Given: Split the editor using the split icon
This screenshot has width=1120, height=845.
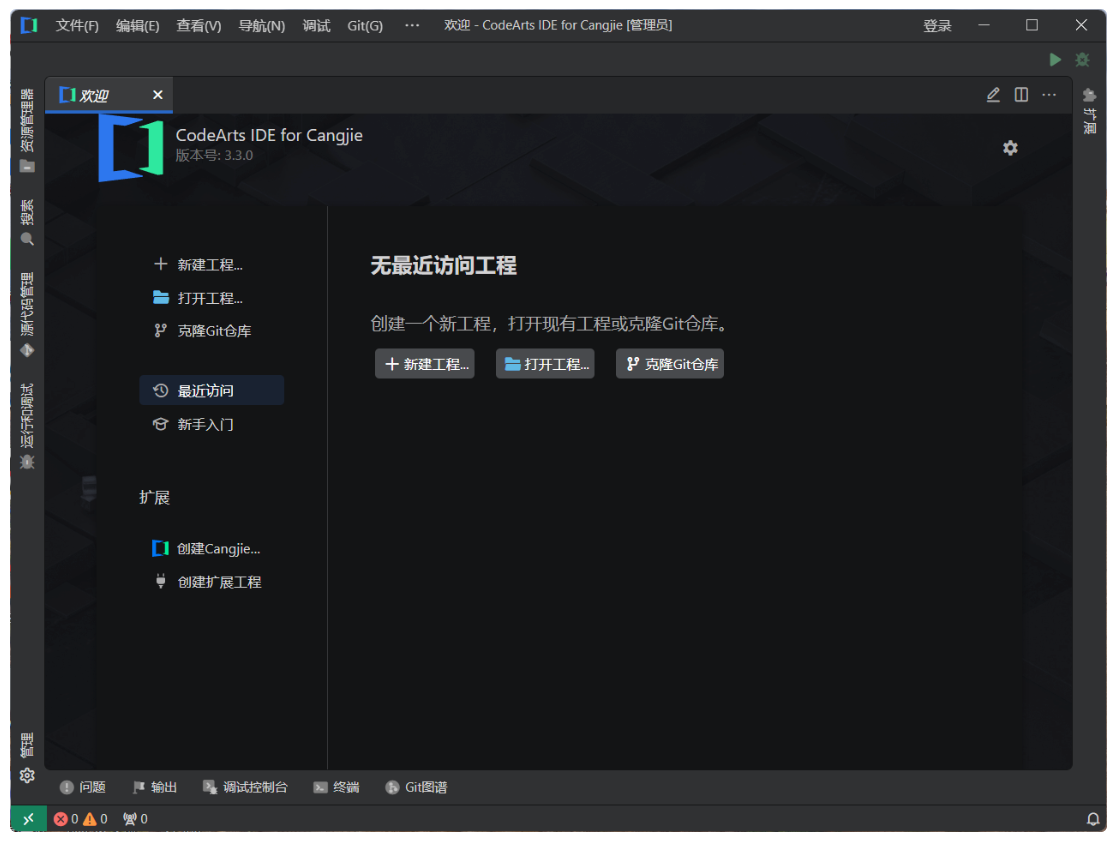Looking at the screenshot, I should 1021,94.
